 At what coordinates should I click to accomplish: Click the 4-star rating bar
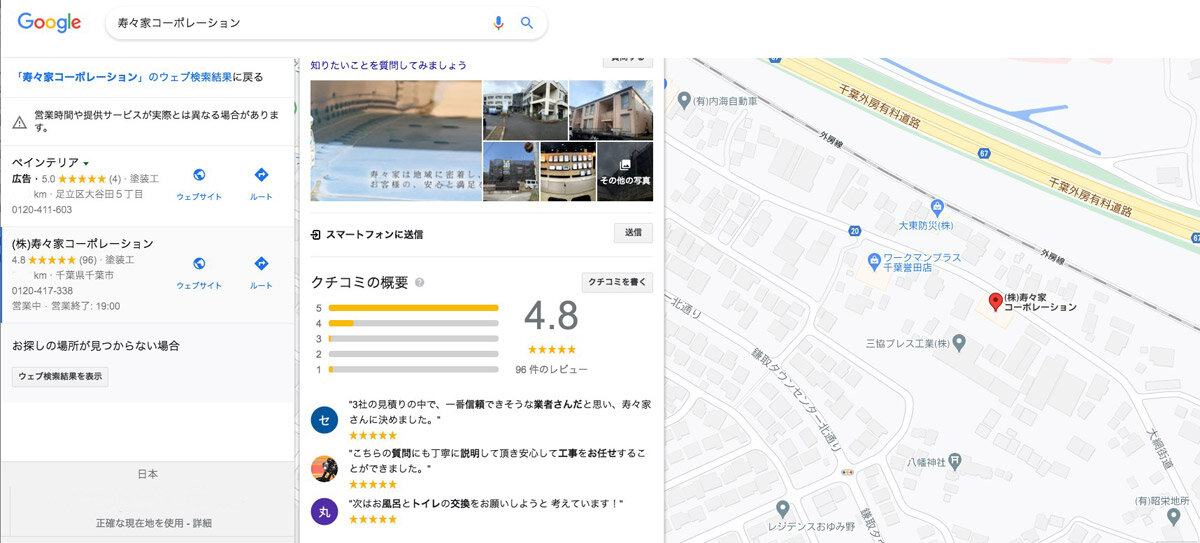(x=413, y=323)
